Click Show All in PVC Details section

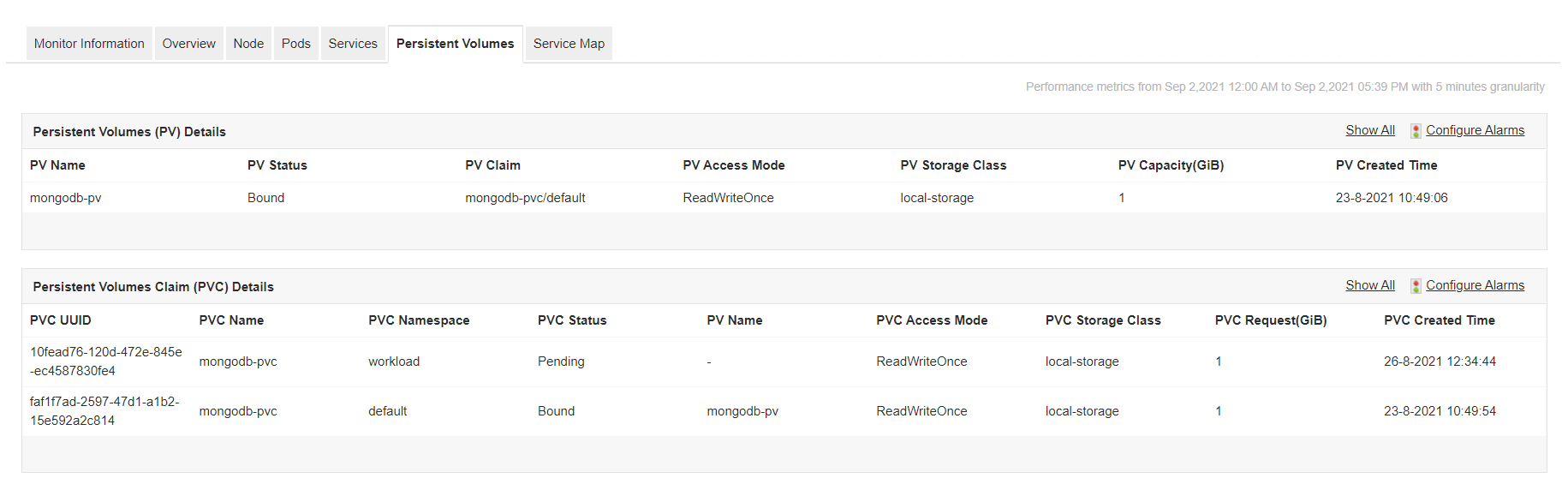tap(1369, 285)
